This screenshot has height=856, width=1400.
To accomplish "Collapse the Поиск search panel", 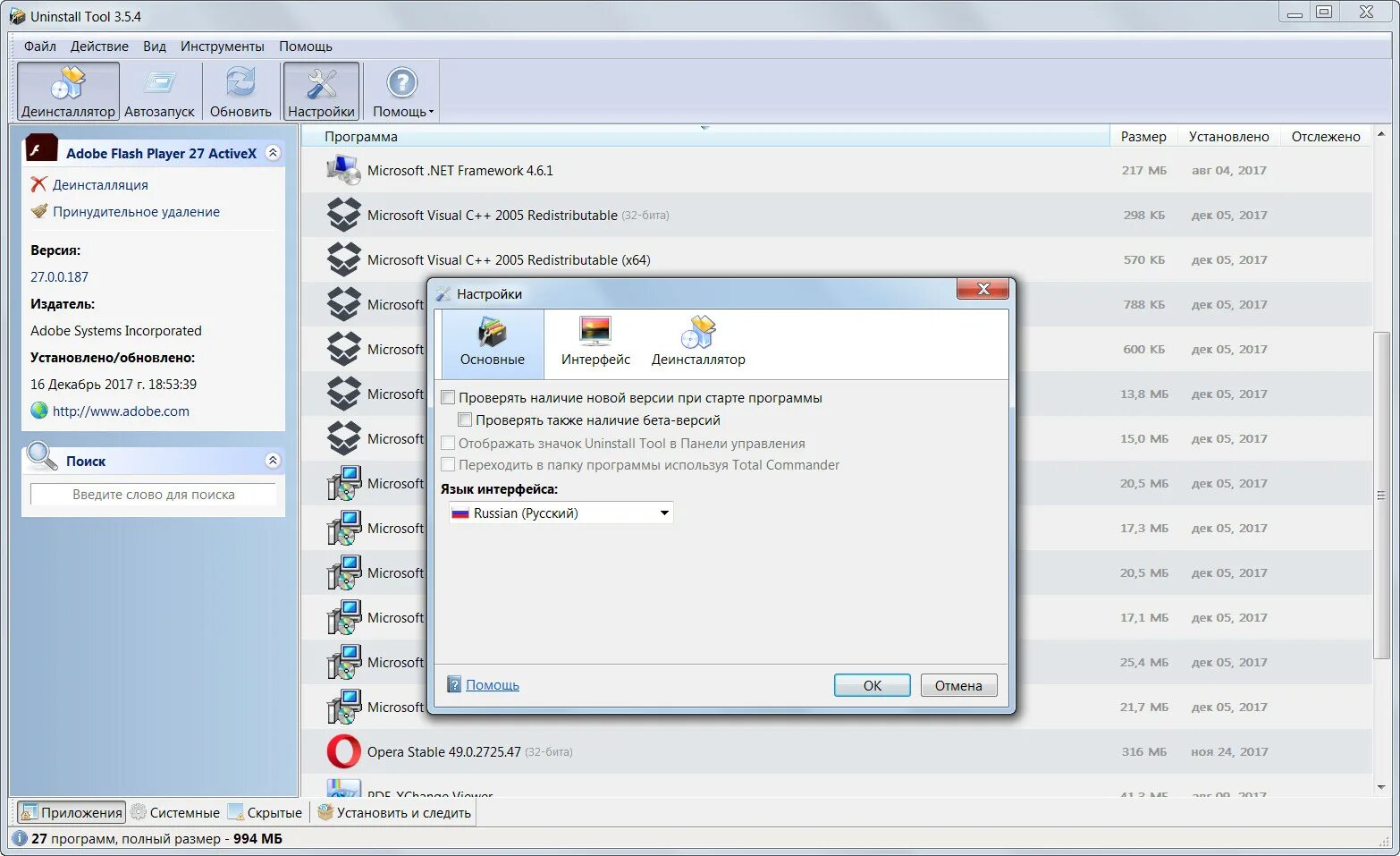I will (274, 461).
